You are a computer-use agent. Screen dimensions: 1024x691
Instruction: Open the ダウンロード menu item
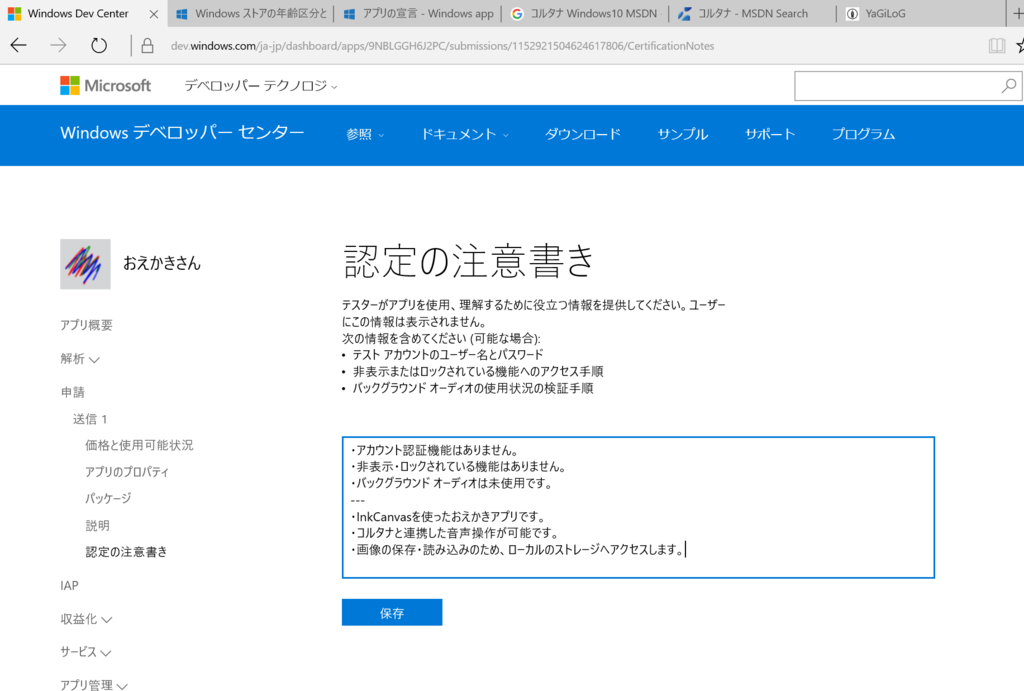pyautogui.click(x=583, y=135)
